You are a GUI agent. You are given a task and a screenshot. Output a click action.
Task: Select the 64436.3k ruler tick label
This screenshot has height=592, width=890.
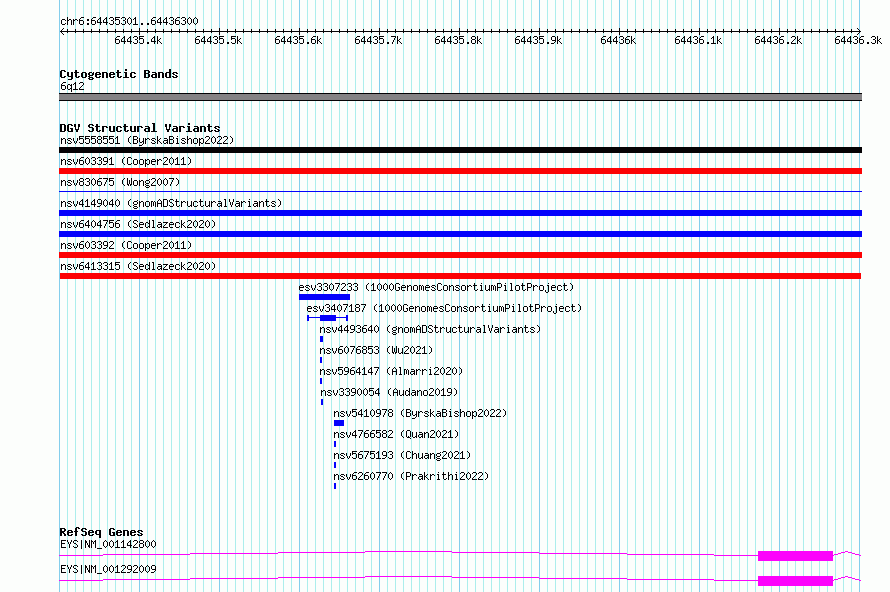coord(858,40)
